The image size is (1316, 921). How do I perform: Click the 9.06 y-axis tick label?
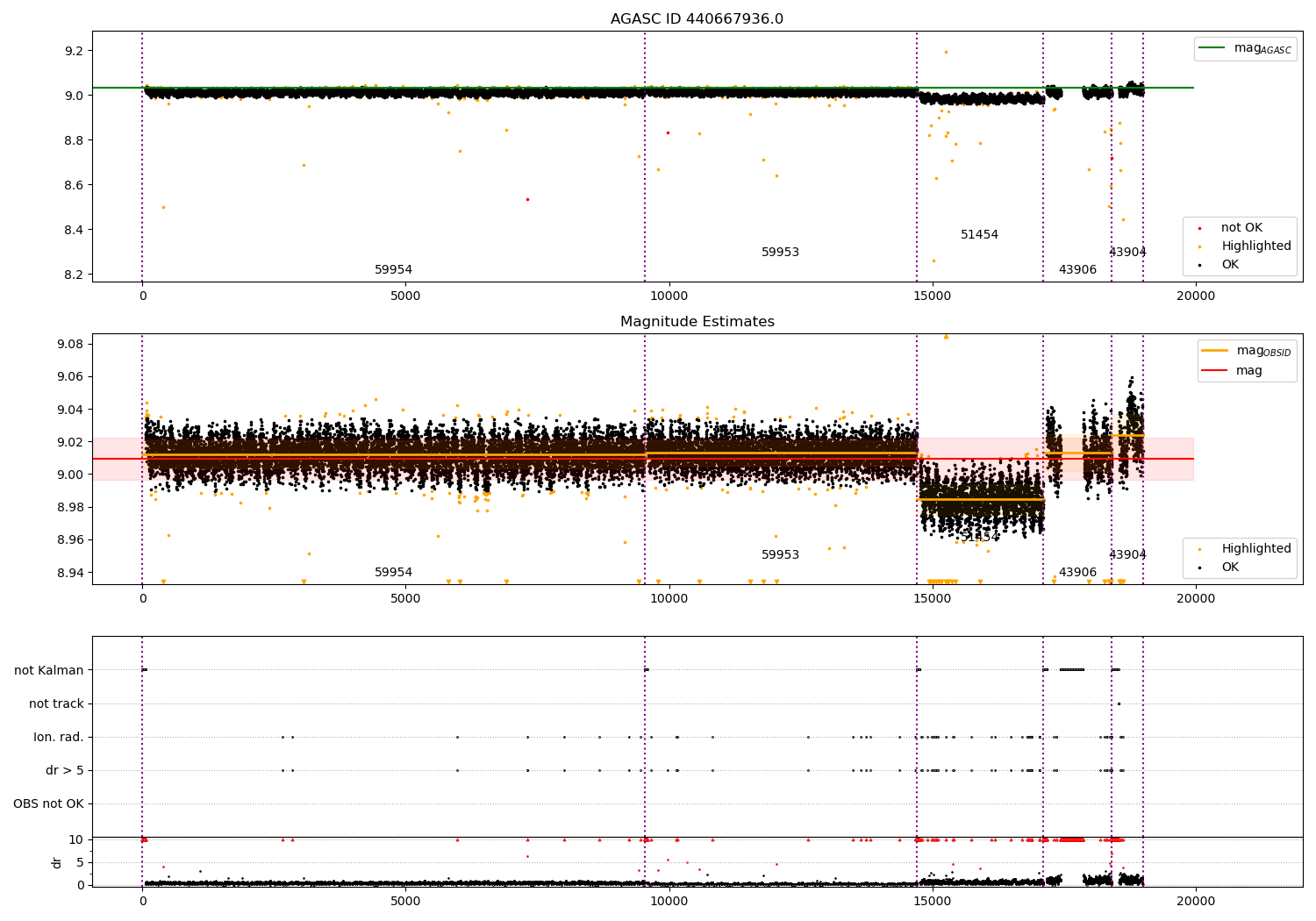coord(71,377)
